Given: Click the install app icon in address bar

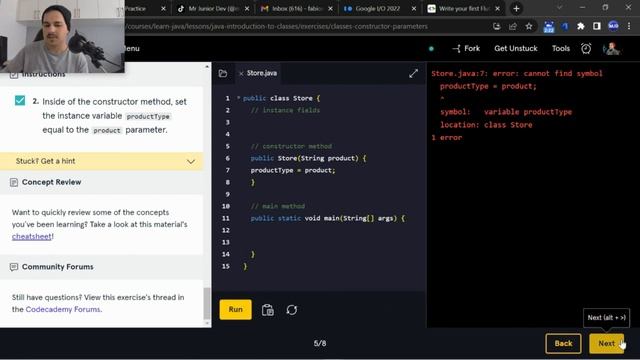Looking at the screenshot, I should (496, 27).
